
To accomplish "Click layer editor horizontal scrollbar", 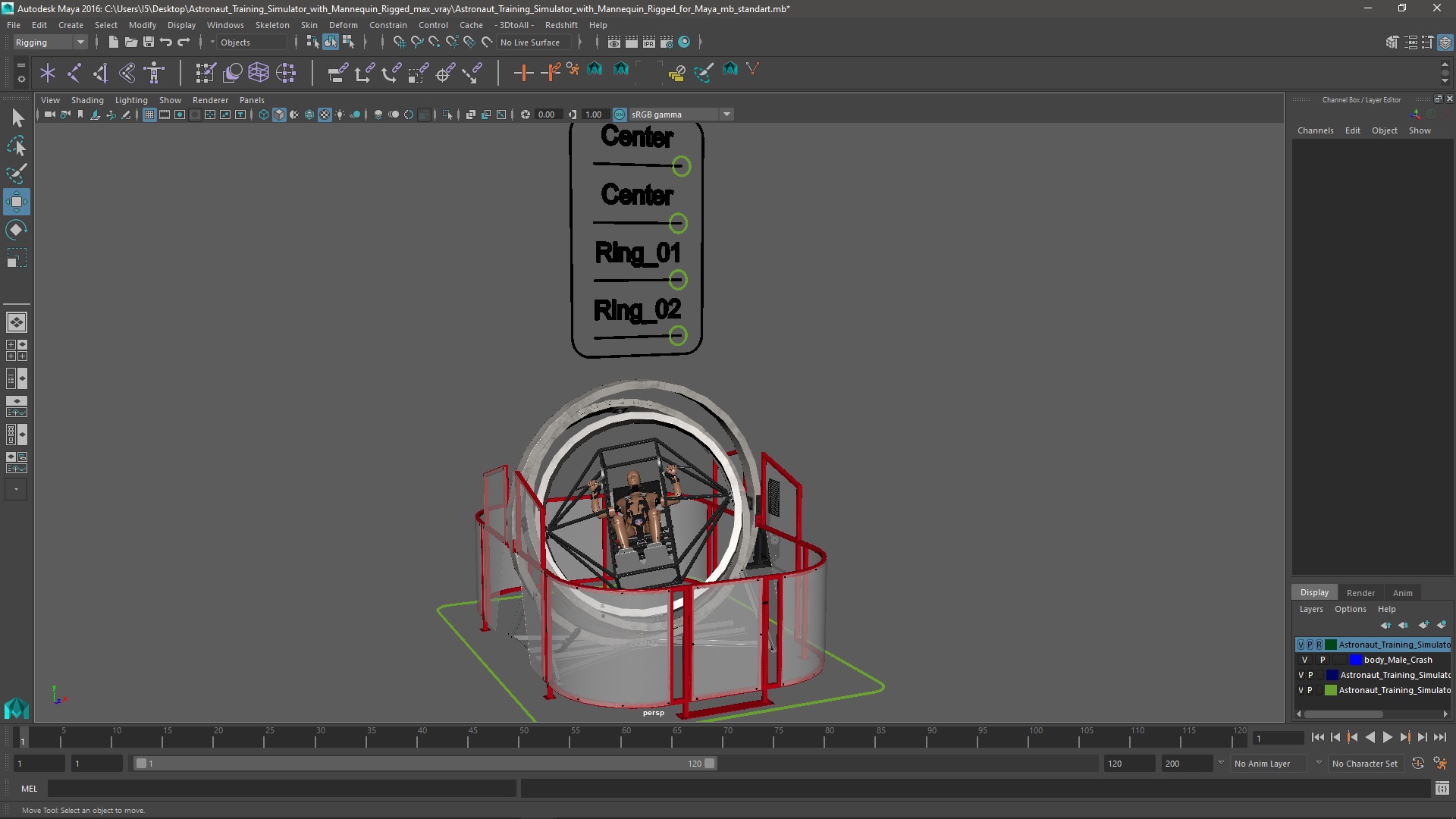I will tap(1343, 714).
